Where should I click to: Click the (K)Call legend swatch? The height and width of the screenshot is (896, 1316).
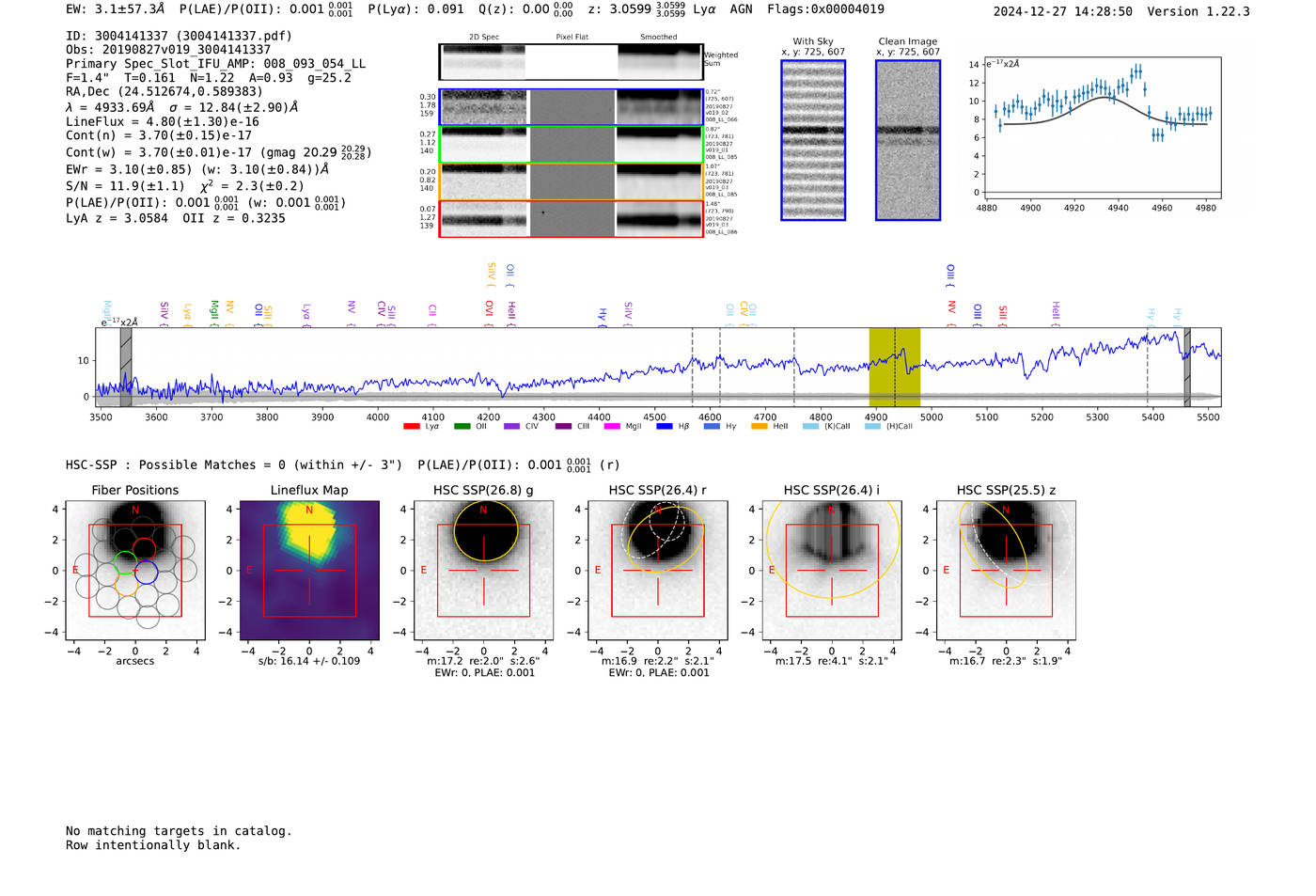810,426
